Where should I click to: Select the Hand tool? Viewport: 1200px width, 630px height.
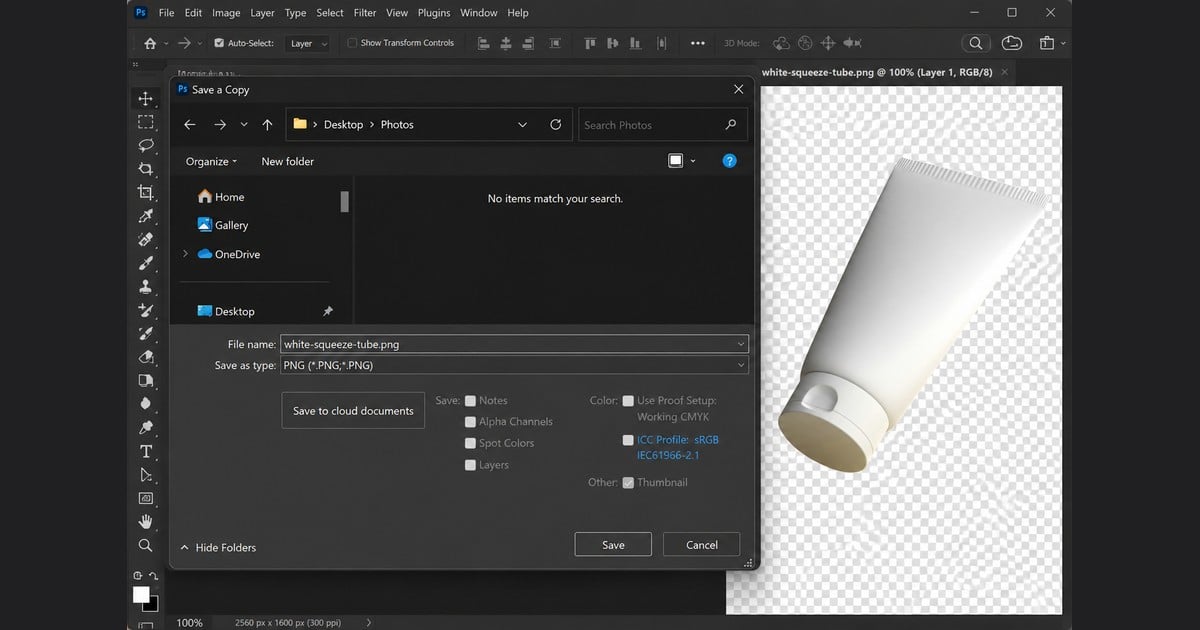[x=145, y=521]
